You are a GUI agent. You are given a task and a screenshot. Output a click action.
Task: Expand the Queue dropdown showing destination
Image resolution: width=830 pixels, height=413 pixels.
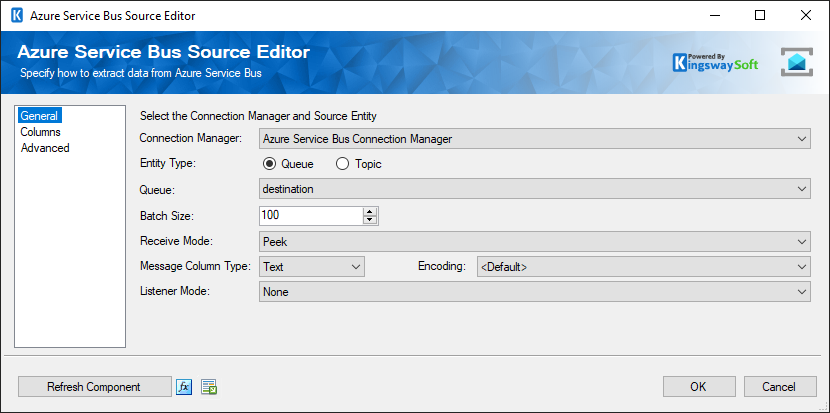tap(535, 189)
